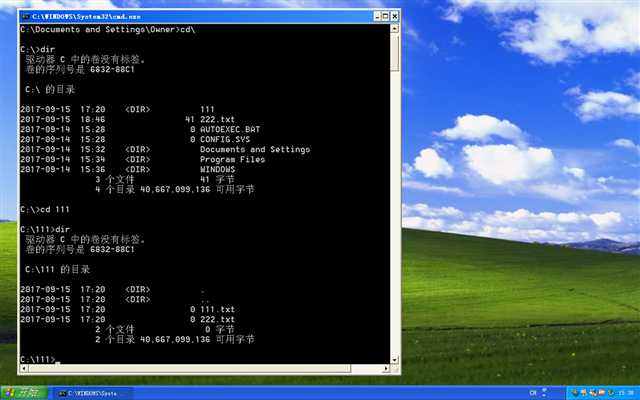Click the '2 个文件 0 字节' summary line
Image resolution: width=640 pixels, height=400 pixels.
point(165,329)
